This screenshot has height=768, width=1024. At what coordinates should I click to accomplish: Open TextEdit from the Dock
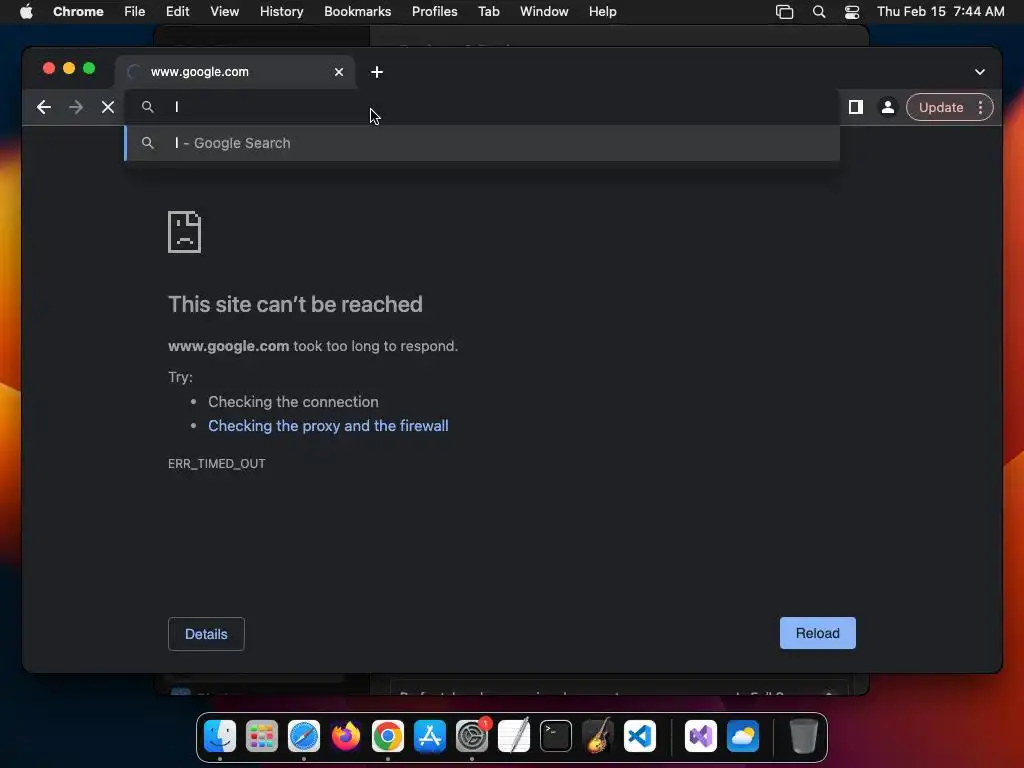pos(513,737)
